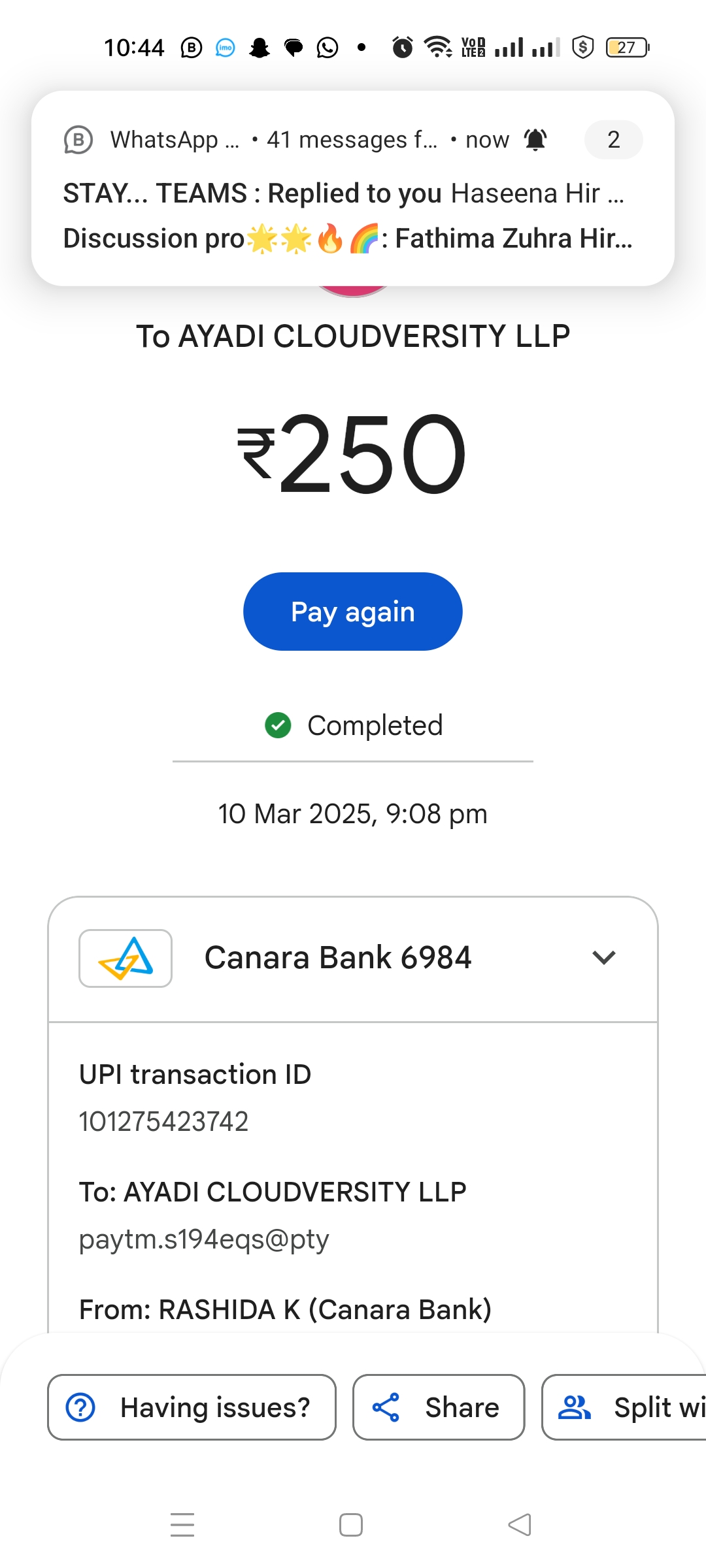
Task: Go to home screen via square button
Action: click(351, 1525)
